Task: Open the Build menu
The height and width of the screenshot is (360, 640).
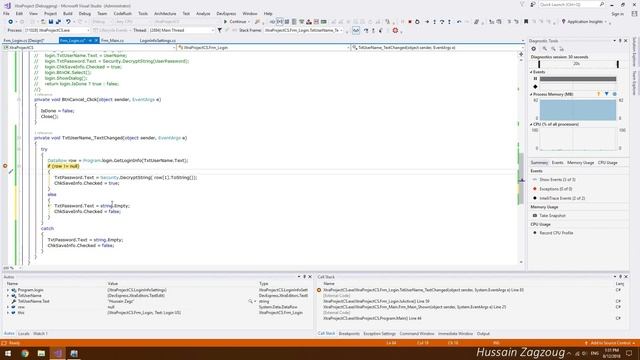Action: tap(68, 14)
